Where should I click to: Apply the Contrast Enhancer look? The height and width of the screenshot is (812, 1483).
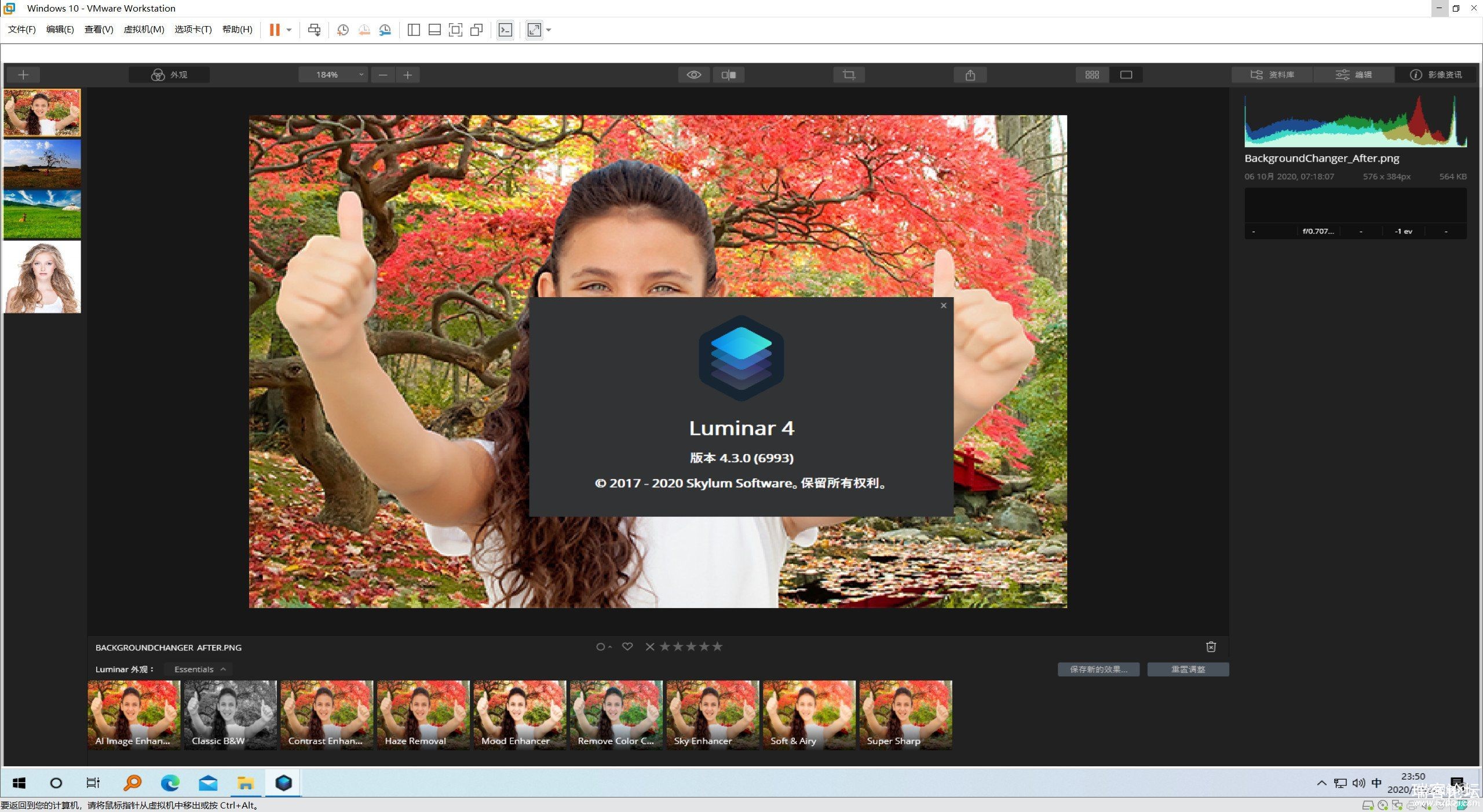coord(327,715)
